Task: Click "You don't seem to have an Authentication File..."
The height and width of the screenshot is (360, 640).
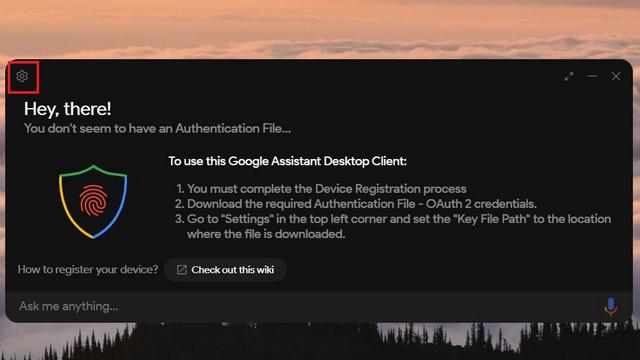Action: 157,129
